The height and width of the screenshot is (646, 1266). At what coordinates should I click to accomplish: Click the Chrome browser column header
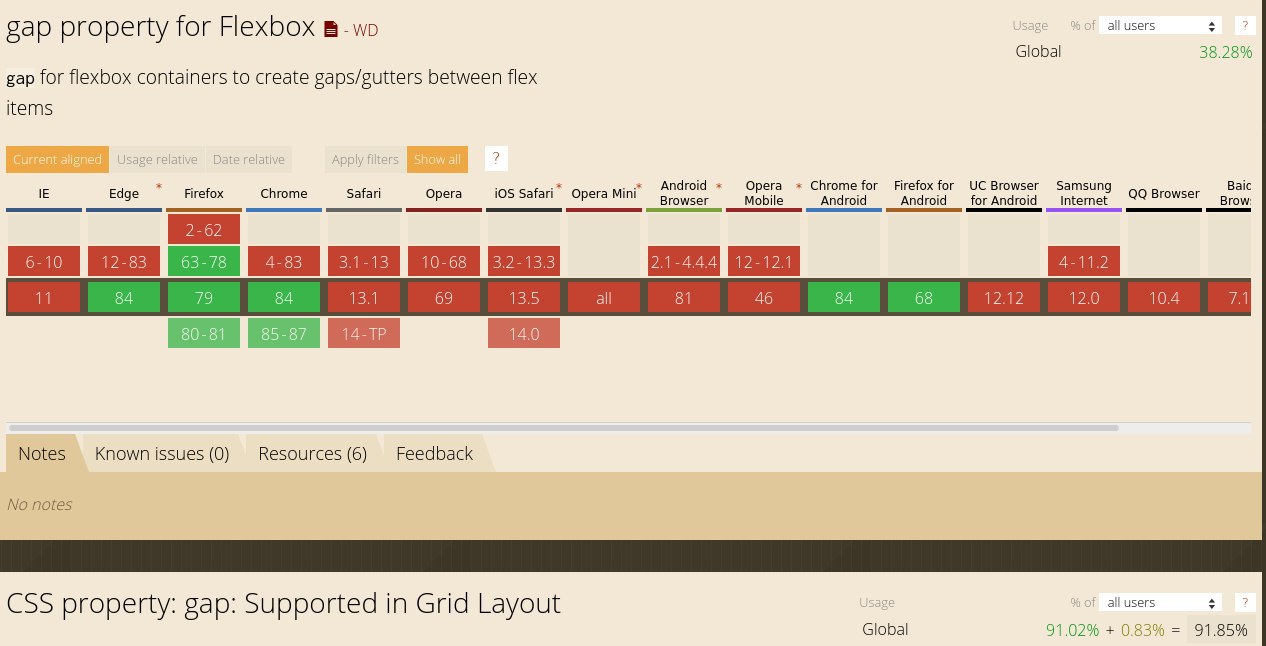coord(284,193)
